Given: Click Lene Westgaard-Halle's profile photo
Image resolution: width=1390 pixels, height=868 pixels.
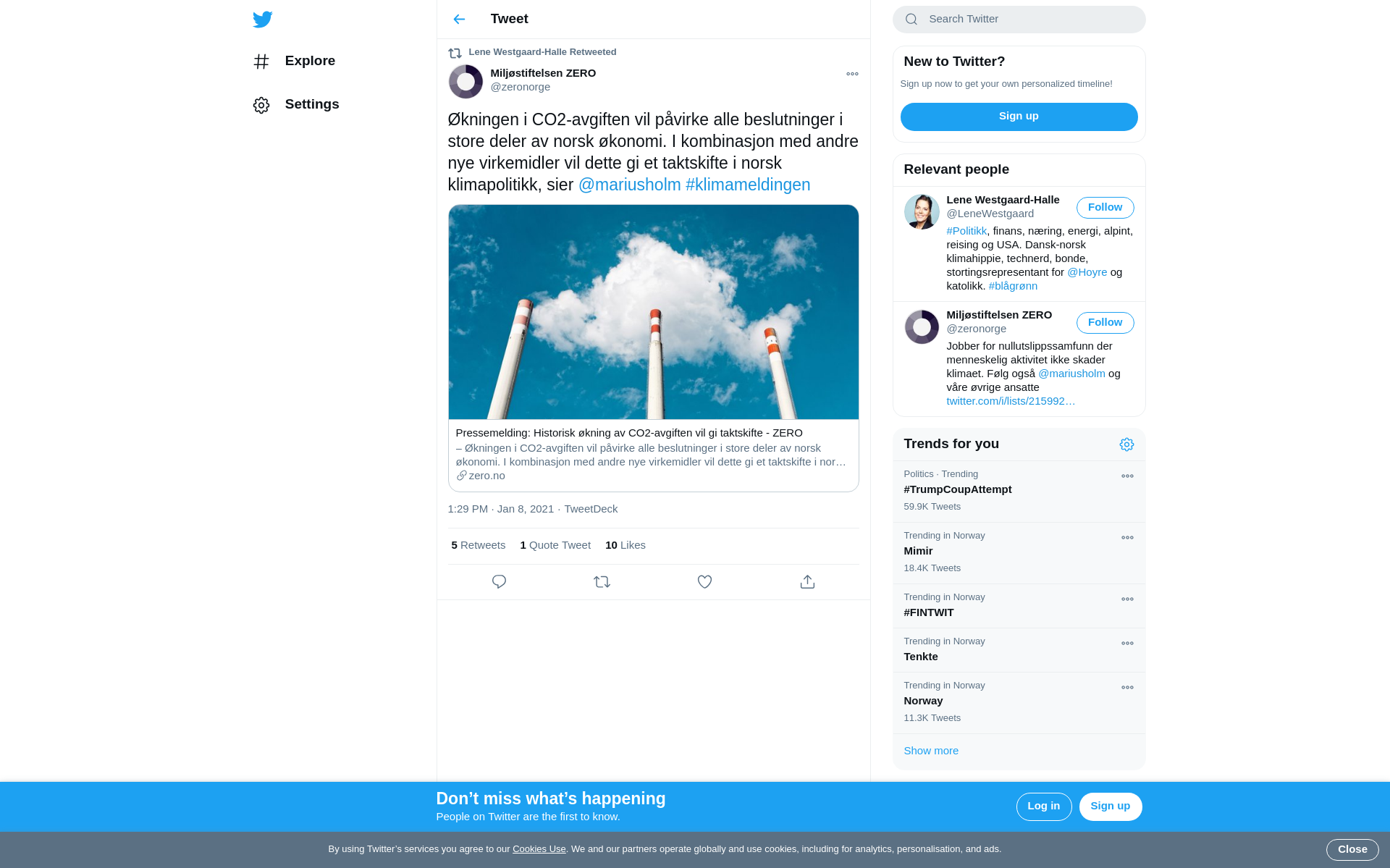Looking at the screenshot, I should (922, 211).
